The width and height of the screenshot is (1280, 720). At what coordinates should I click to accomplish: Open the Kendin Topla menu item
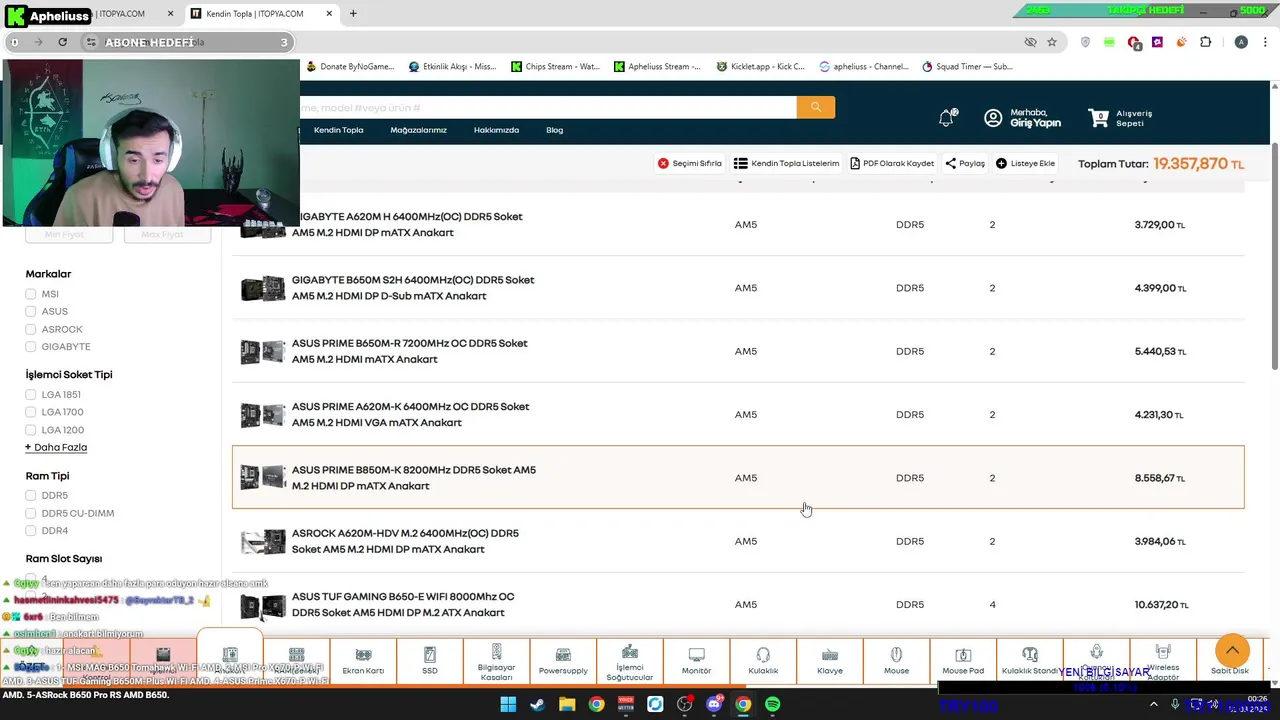coord(338,130)
